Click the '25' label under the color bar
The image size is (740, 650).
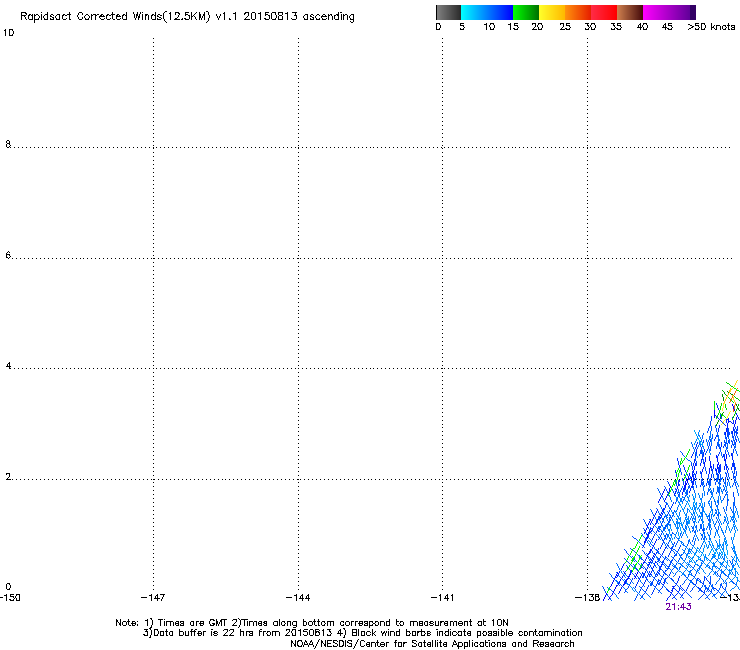565,27
